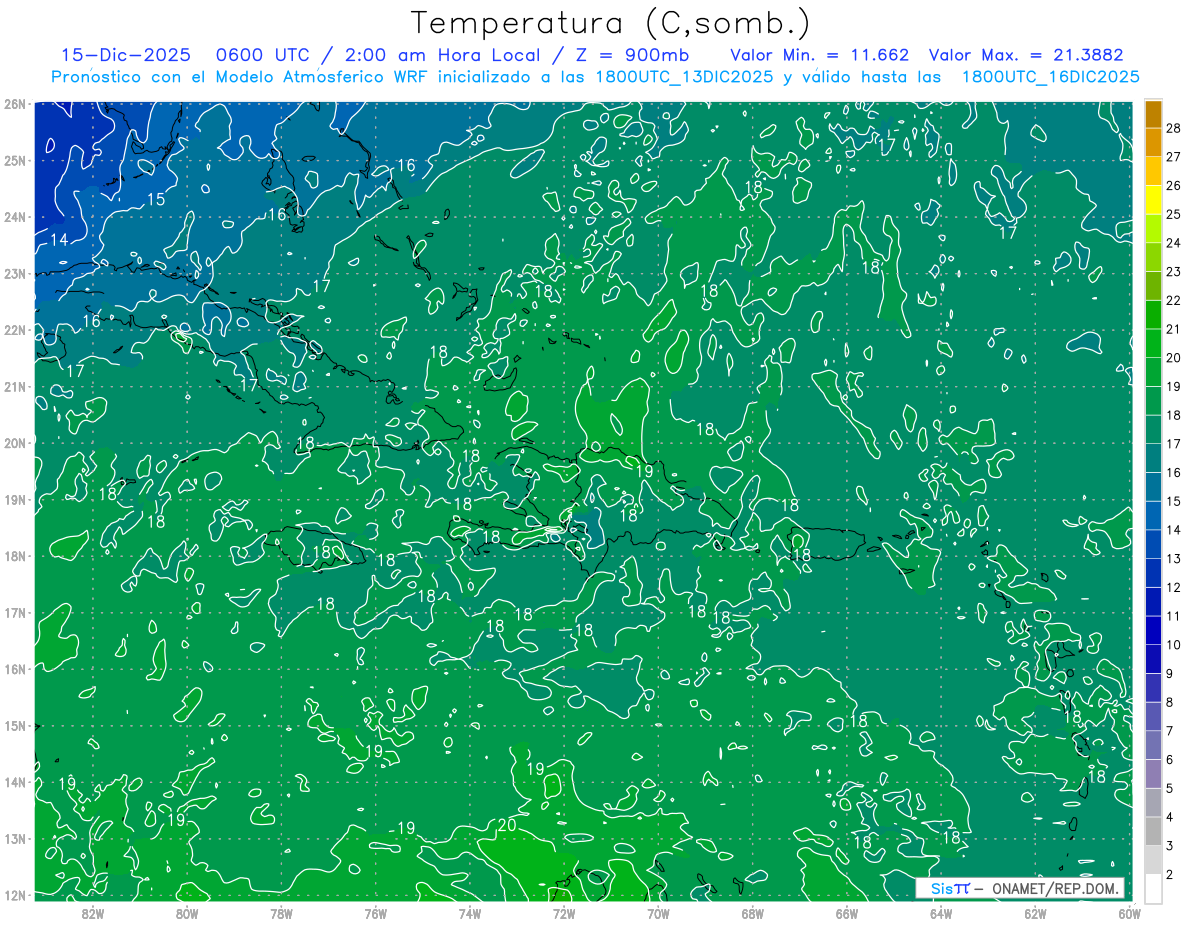Click the purple legend segment between 6 and 7

coord(1153,745)
